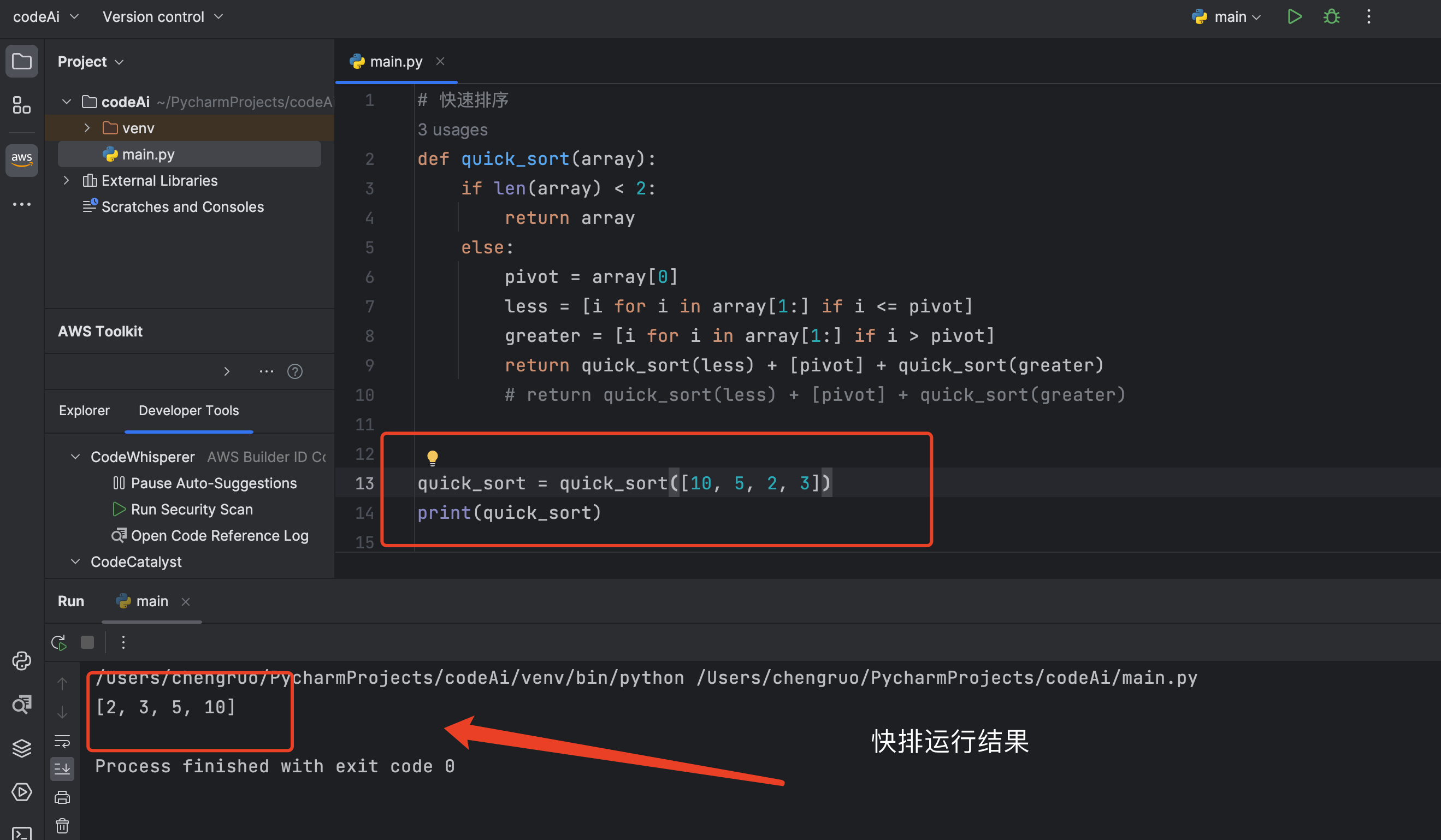Expand the venv folder

tap(87, 128)
